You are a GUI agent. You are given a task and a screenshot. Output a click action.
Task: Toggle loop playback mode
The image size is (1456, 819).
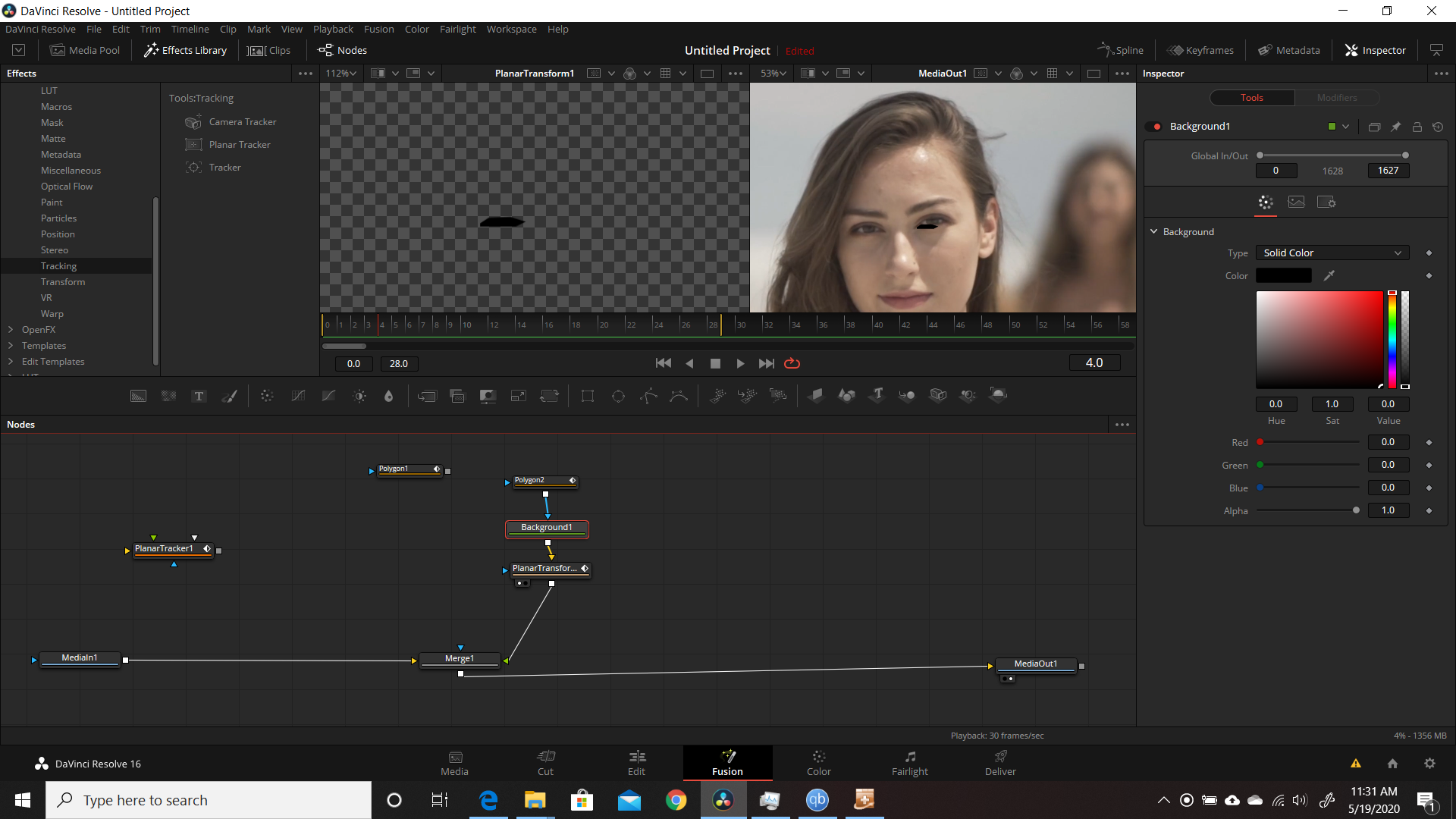tap(792, 363)
